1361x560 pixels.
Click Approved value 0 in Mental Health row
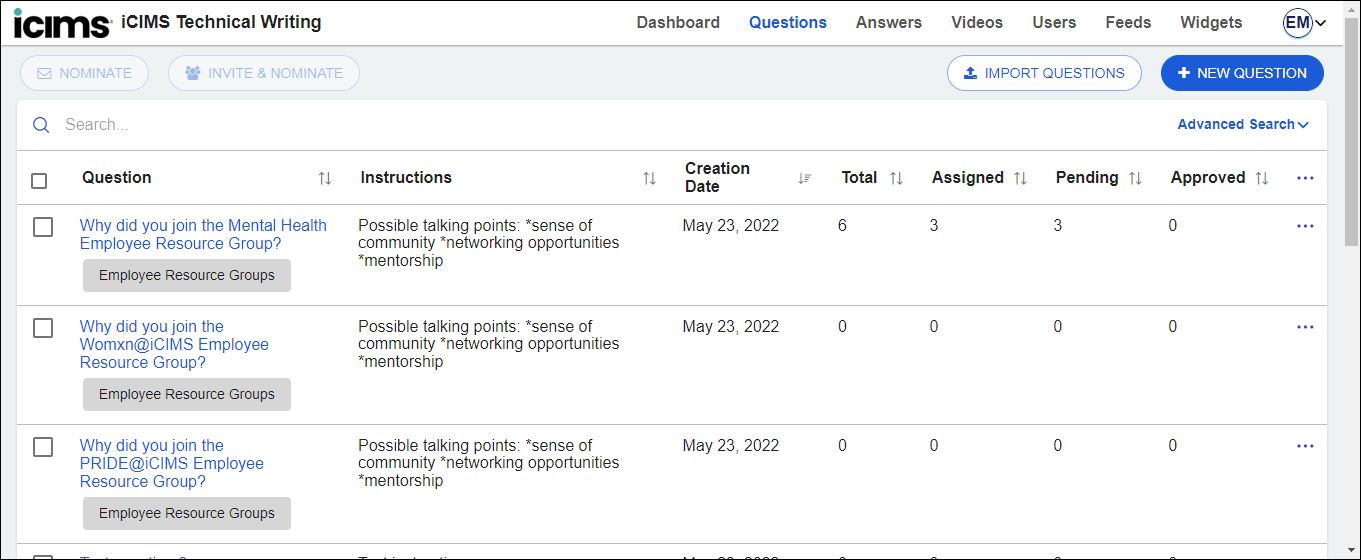1173,226
